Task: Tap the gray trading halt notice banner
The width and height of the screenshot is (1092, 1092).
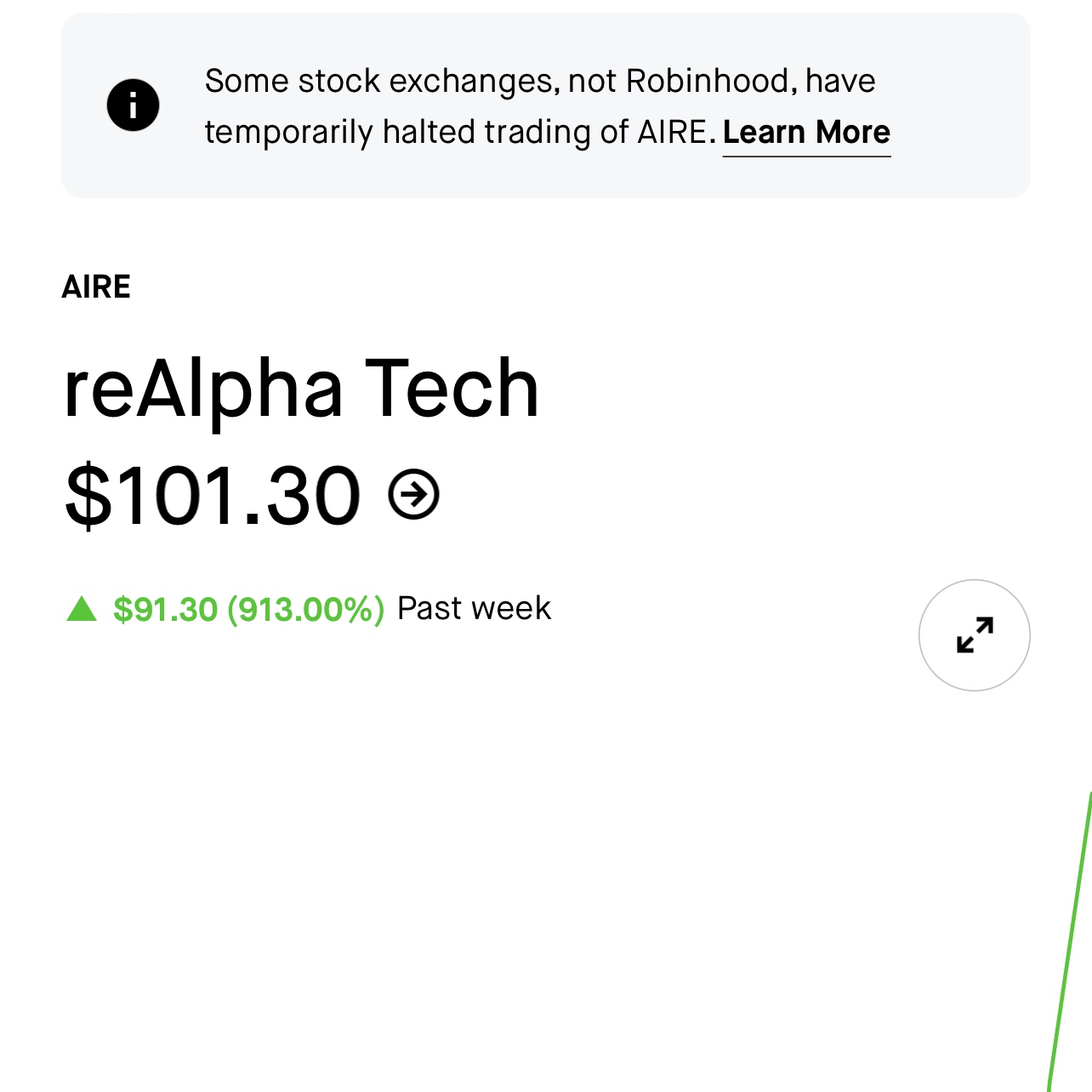Action: (546, 105)
